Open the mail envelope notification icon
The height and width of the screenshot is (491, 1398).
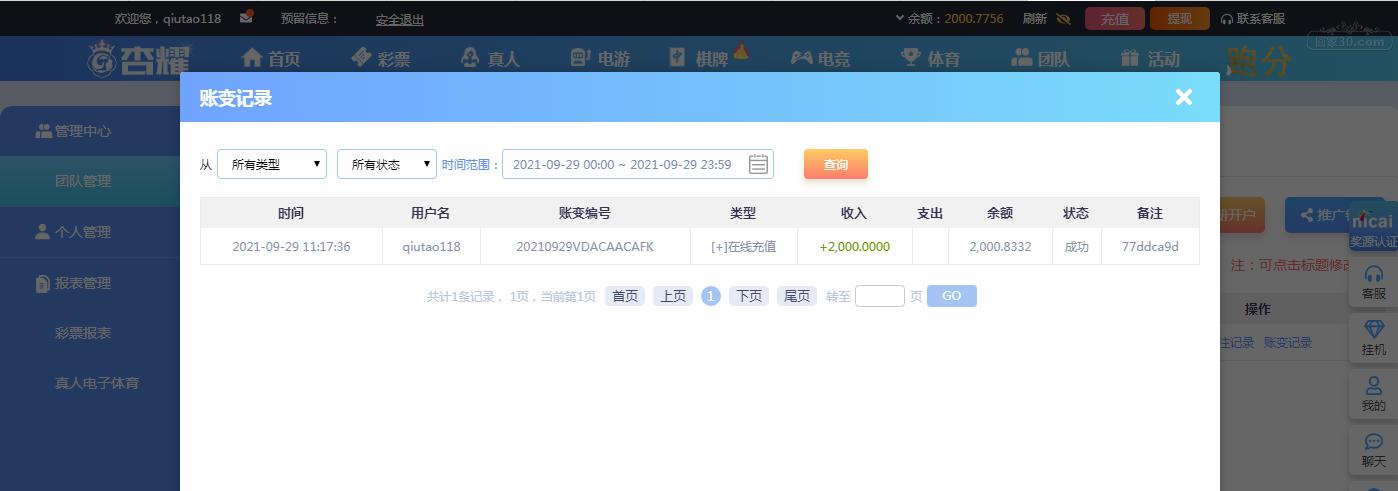246,18
